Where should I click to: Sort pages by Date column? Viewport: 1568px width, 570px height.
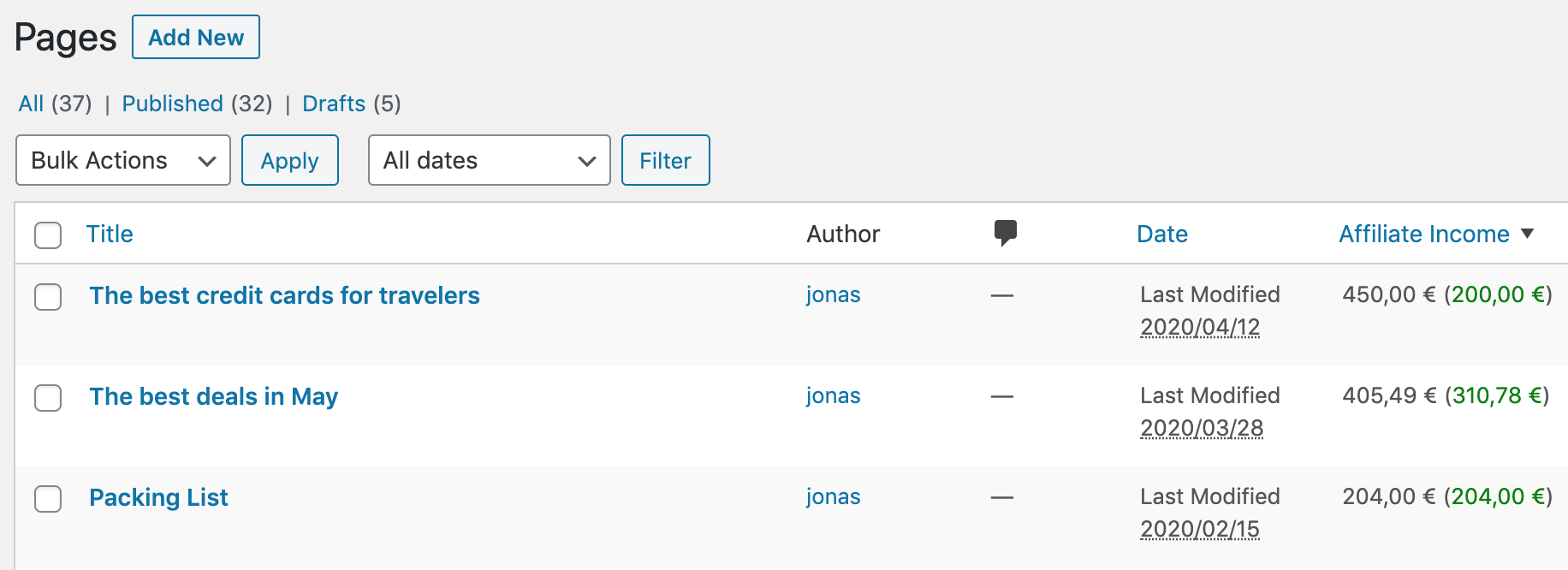1162,234
